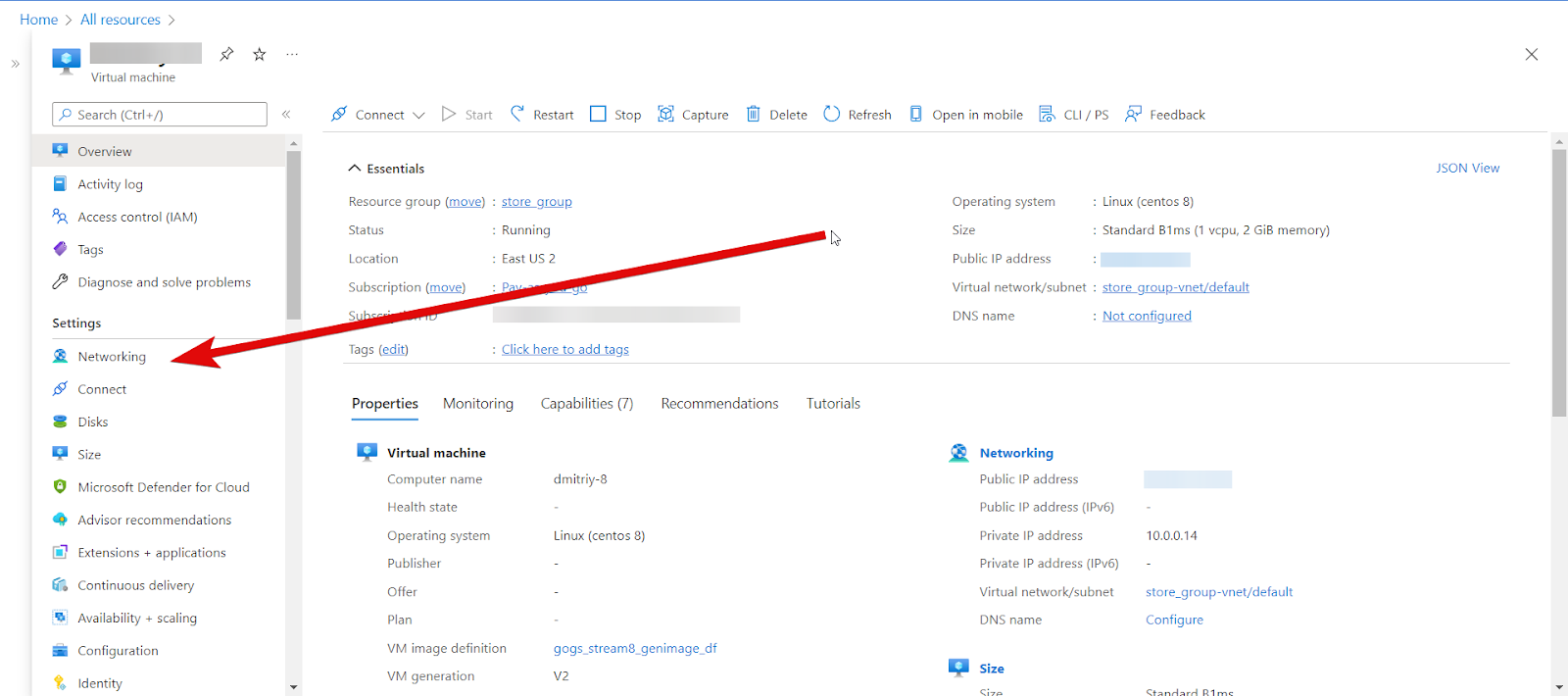
Task: Select Overview in the side menu
Action: click(x=159, y=151)
